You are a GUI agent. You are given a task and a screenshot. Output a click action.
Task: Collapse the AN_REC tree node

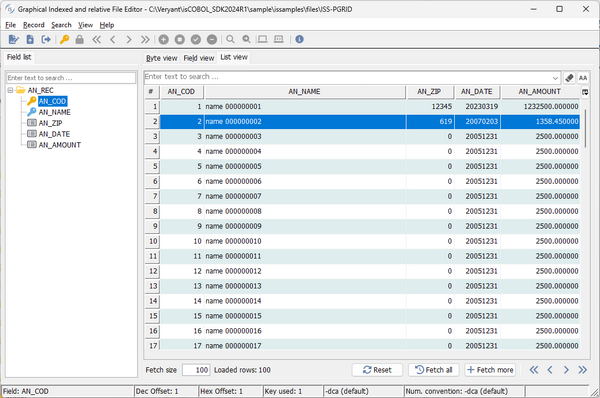[x=10, y=90]
